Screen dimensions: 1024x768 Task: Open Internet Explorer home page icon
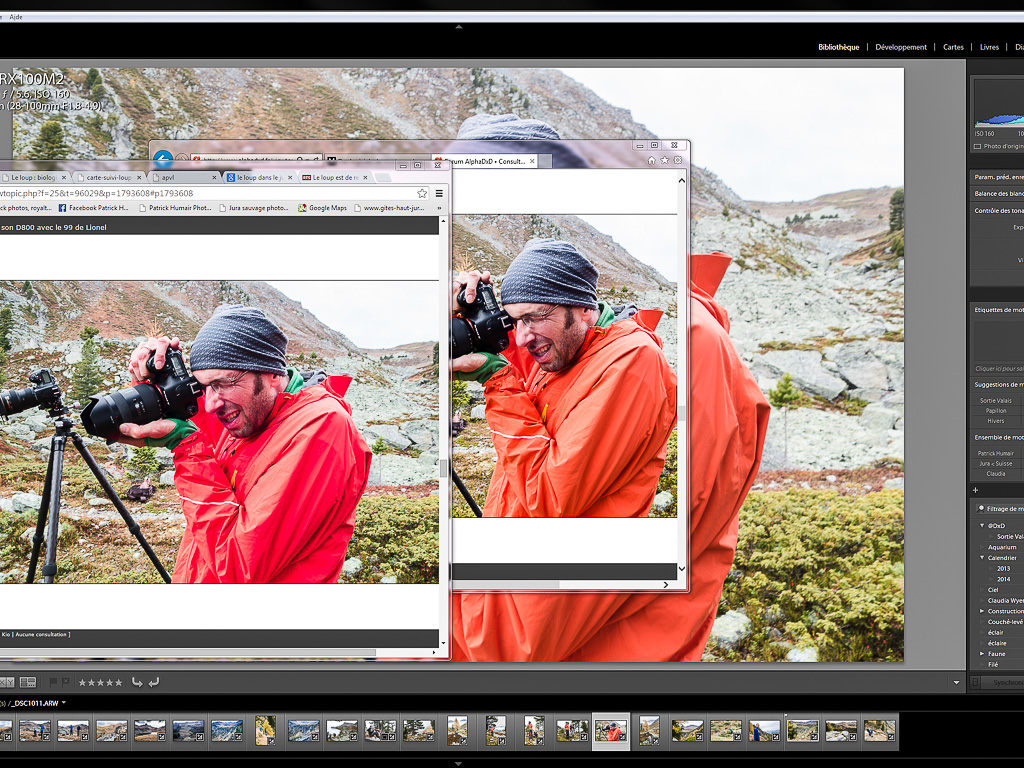(x=651, y=161)
